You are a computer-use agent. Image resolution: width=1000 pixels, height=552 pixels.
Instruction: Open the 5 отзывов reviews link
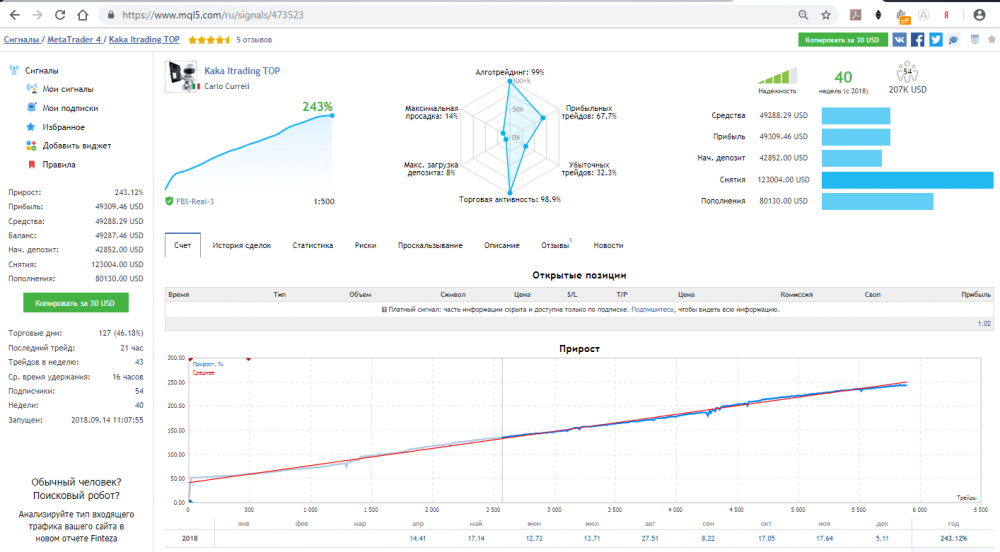click(254, 40)
